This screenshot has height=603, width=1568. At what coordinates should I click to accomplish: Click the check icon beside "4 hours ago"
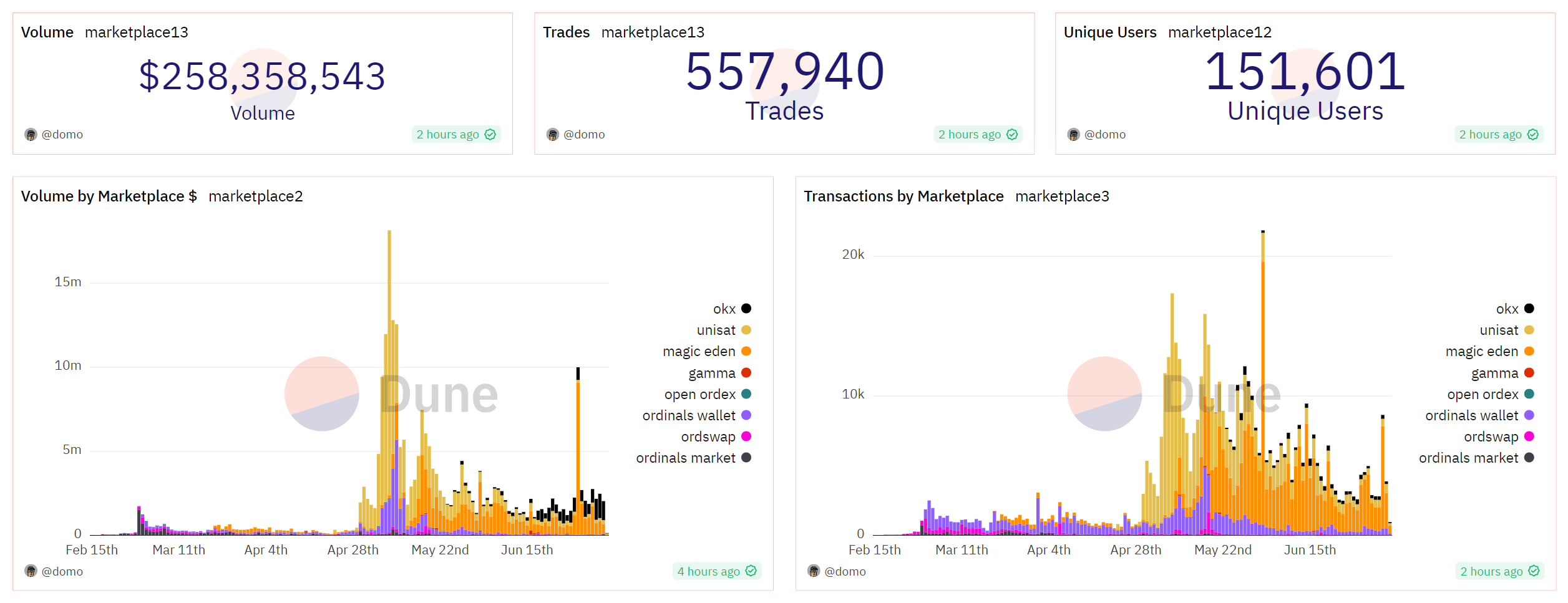(x=751, y=571)
